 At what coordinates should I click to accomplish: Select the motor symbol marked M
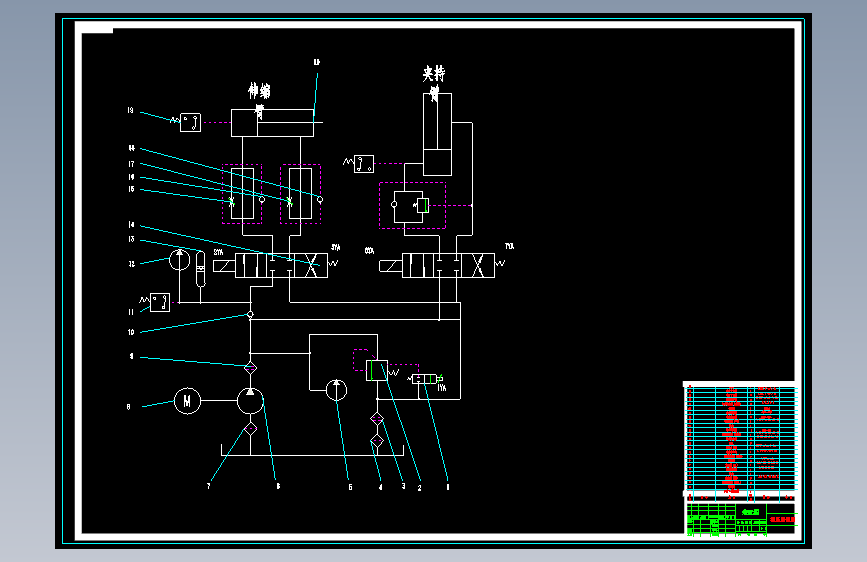point(187,401)
